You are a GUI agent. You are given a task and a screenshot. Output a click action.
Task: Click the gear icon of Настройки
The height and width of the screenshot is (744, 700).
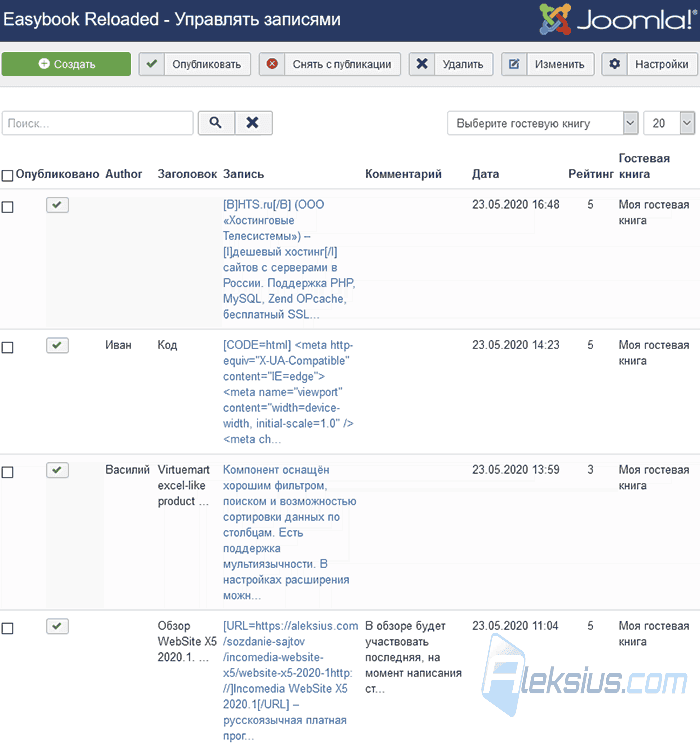615,64
